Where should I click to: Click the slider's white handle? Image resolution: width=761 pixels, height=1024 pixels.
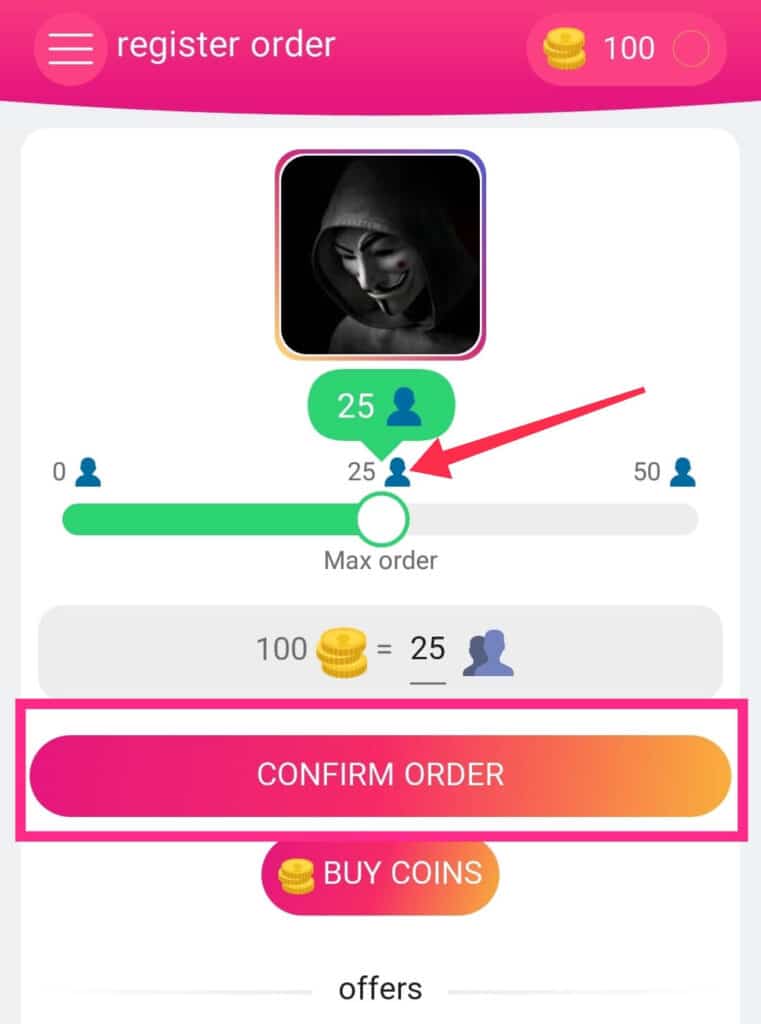(383, 519)
